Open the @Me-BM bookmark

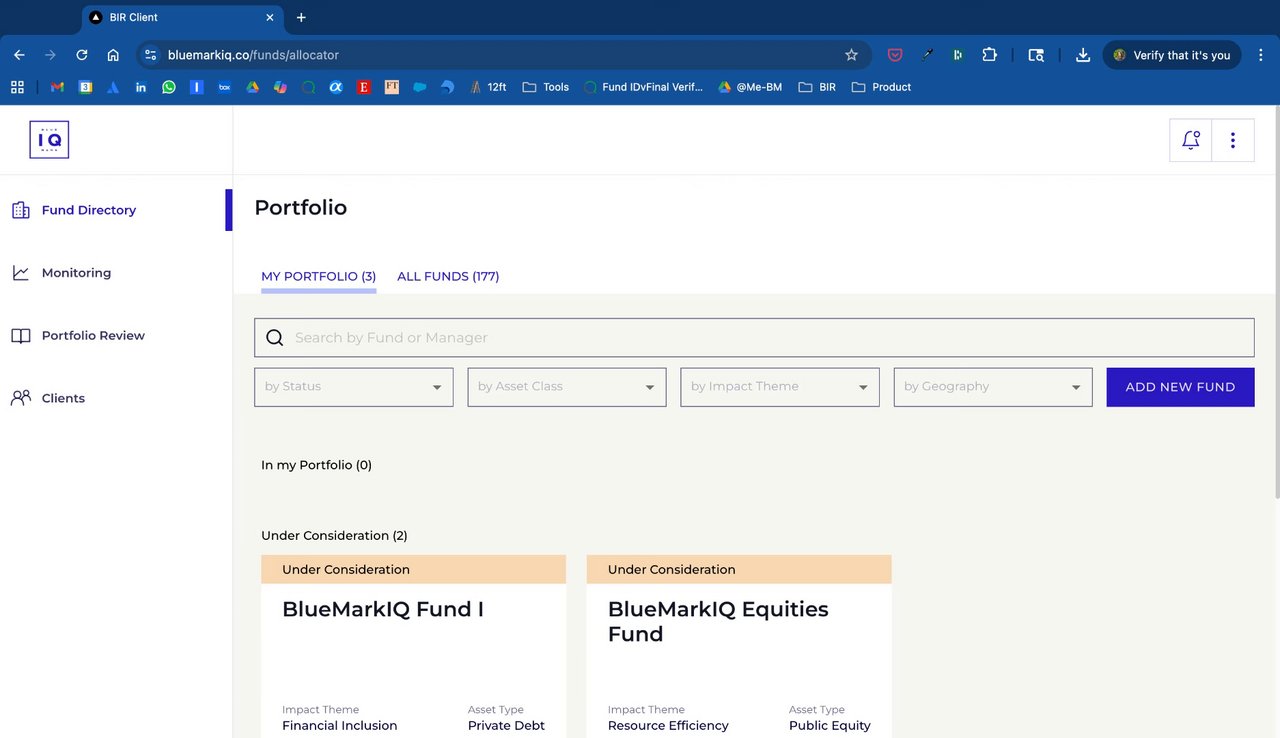click(750, 87)
